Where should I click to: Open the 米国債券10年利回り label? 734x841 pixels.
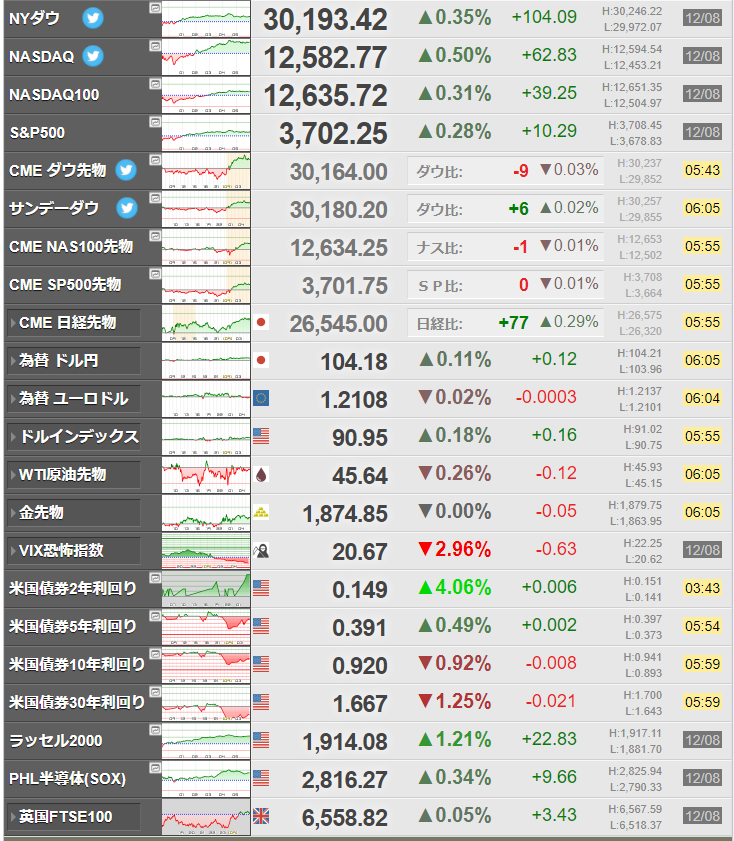click(77, 665)
